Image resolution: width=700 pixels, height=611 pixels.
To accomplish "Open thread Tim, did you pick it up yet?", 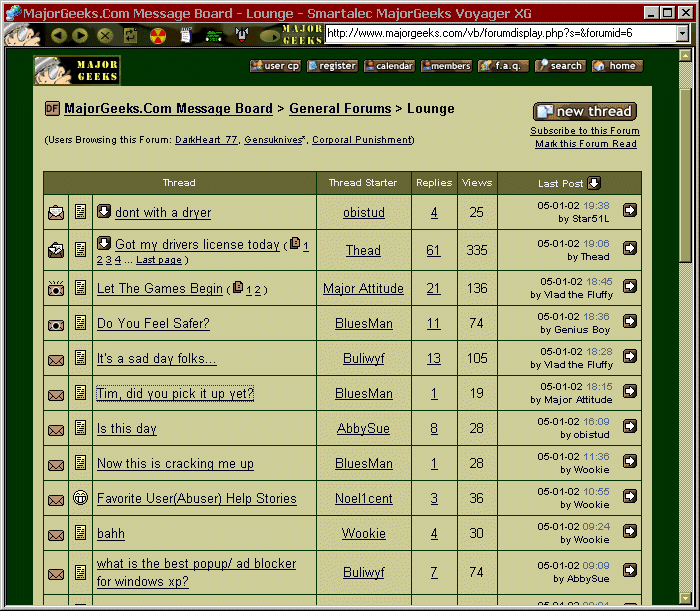I will [x=175, y=393].
